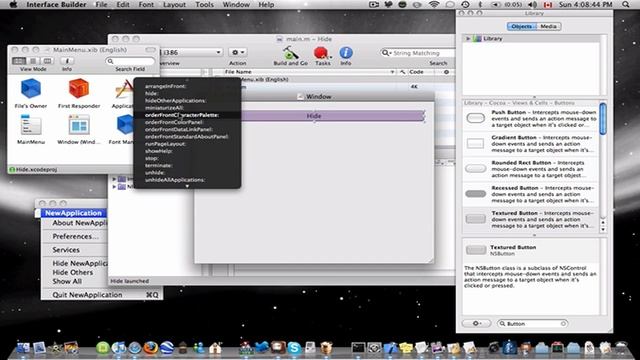
Task: Click the Library search field containing Button
Action: click(532, 324)
